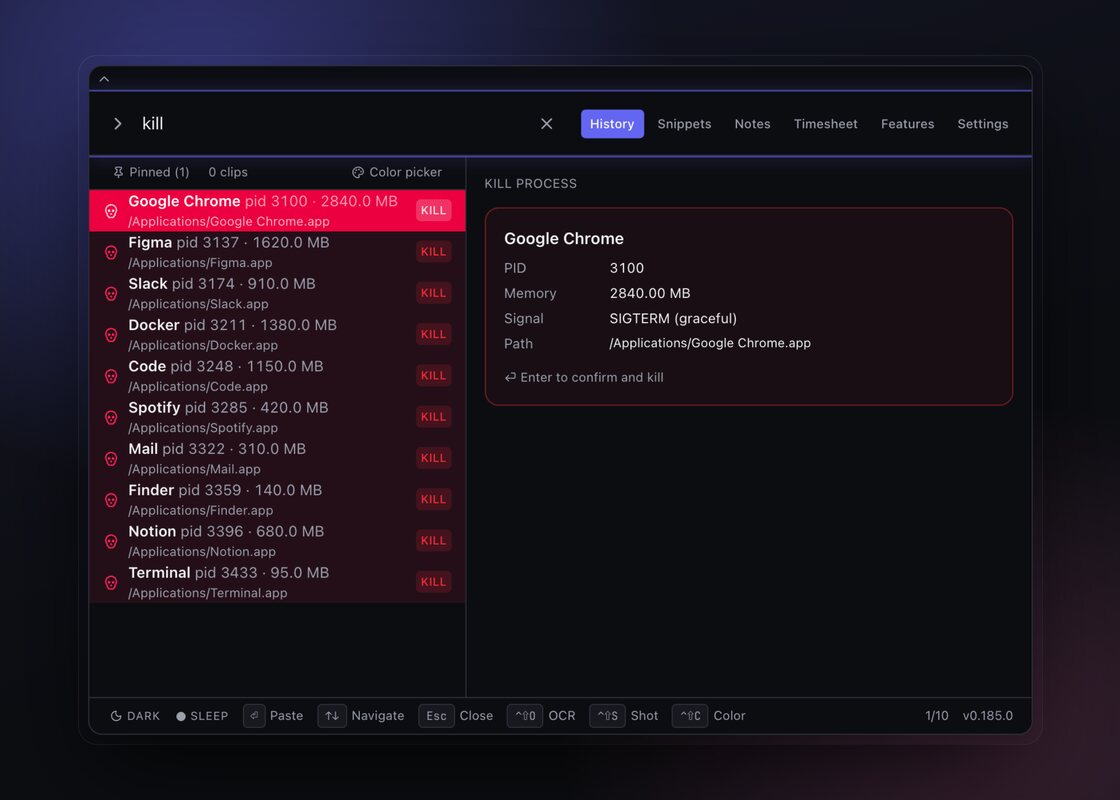Click the skull icon beside Docker
Viewport: 1120px width, 800px height.
click(111, 335)
